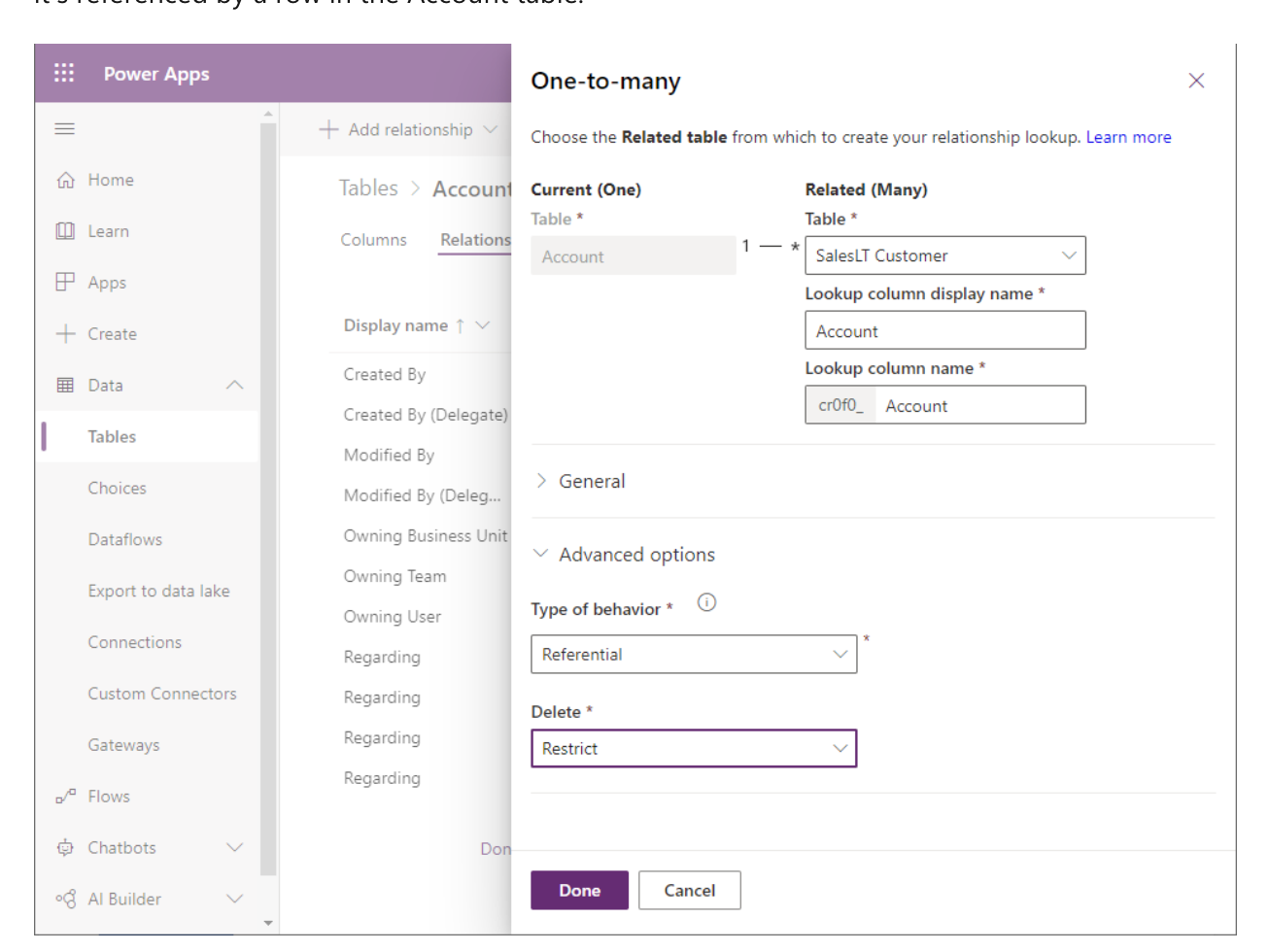Click the Flows icon in the sidebar
The width and height of the screenshot is (1269, 952).
pyautogui.click(x=65, y=797)
